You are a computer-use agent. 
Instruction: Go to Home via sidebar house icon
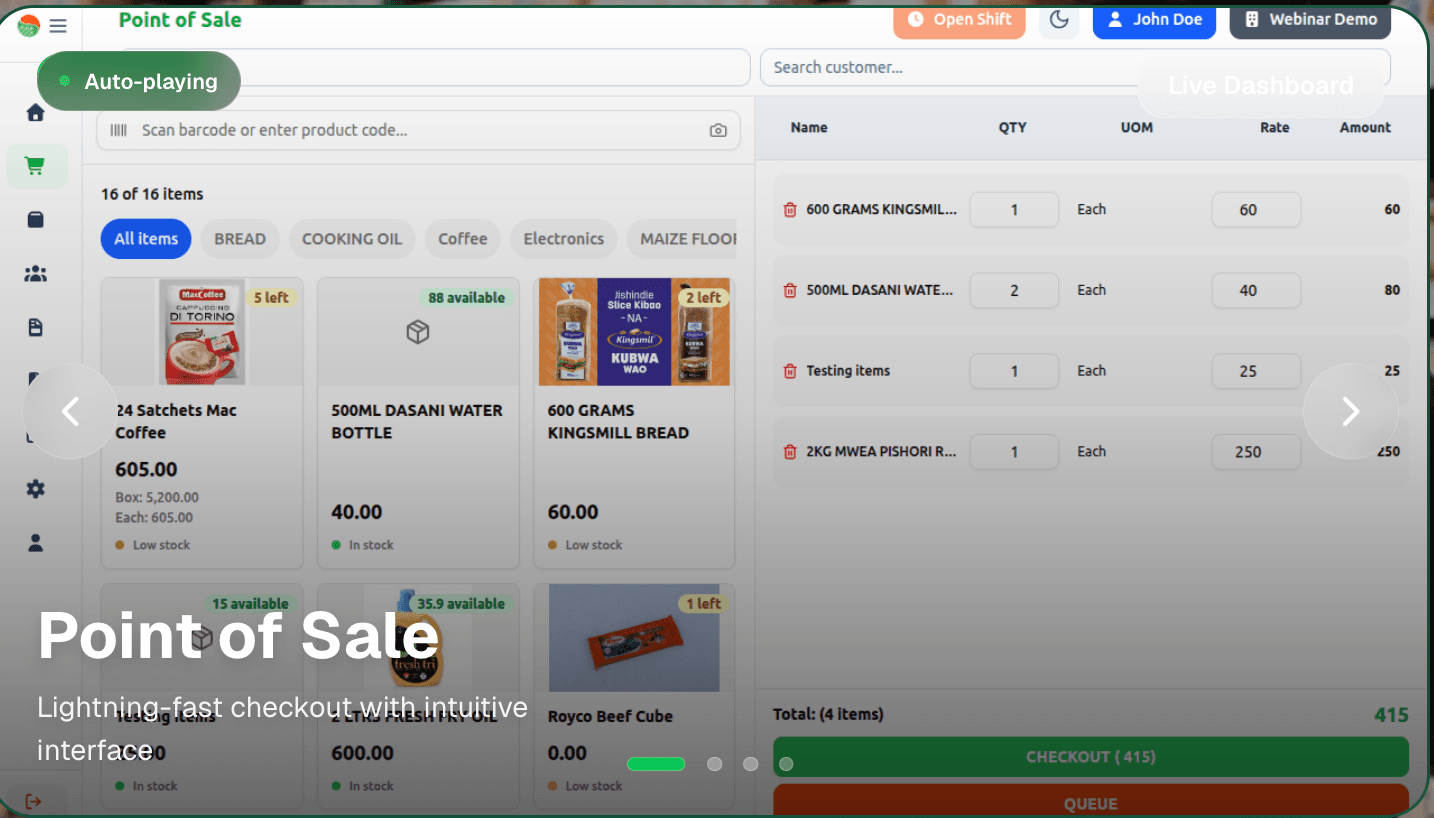pyautogui.click(x=36, y=113)
